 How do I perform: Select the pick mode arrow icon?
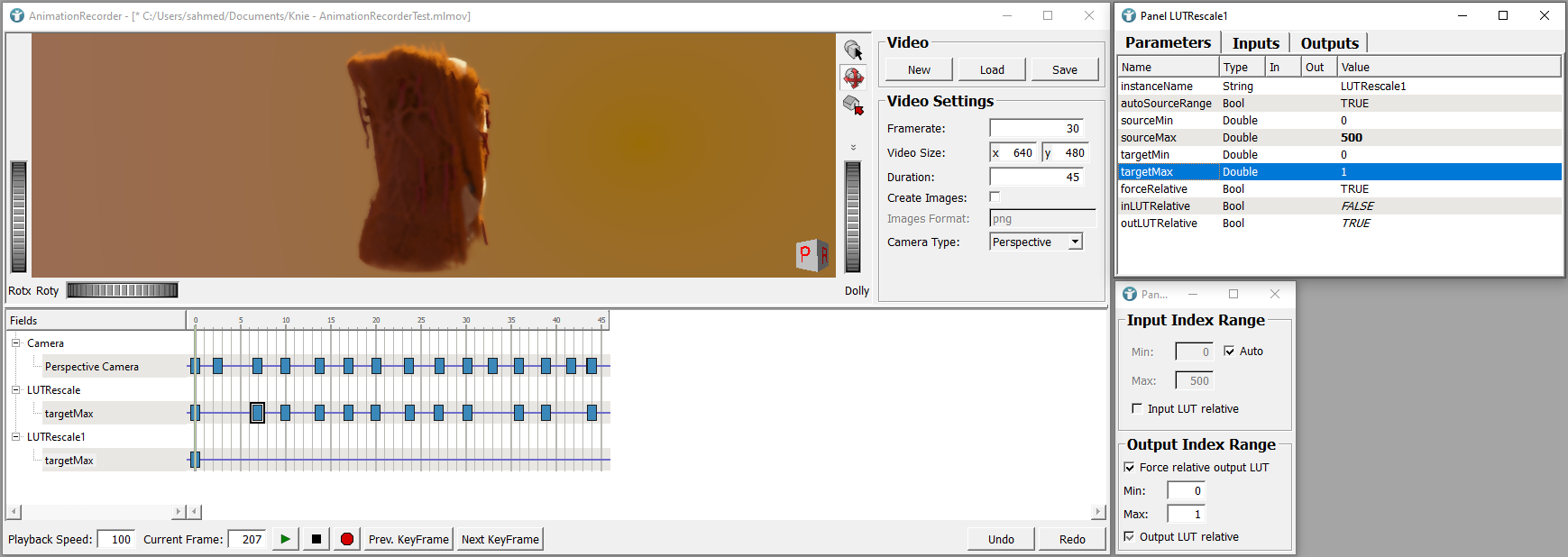pos(853,50)
